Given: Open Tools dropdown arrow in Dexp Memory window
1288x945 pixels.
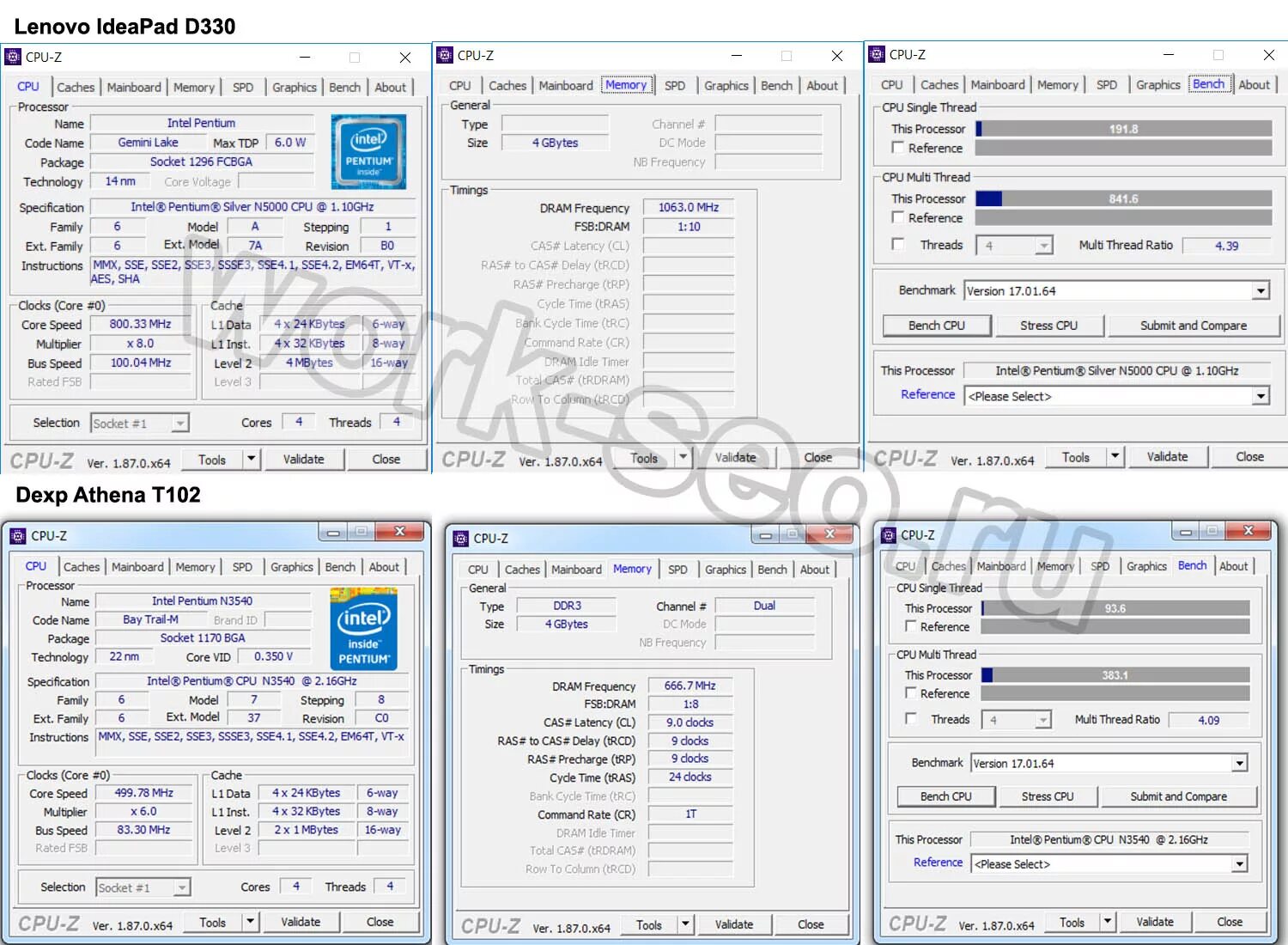Looking at the screenshot, I should tap(684, 924).
